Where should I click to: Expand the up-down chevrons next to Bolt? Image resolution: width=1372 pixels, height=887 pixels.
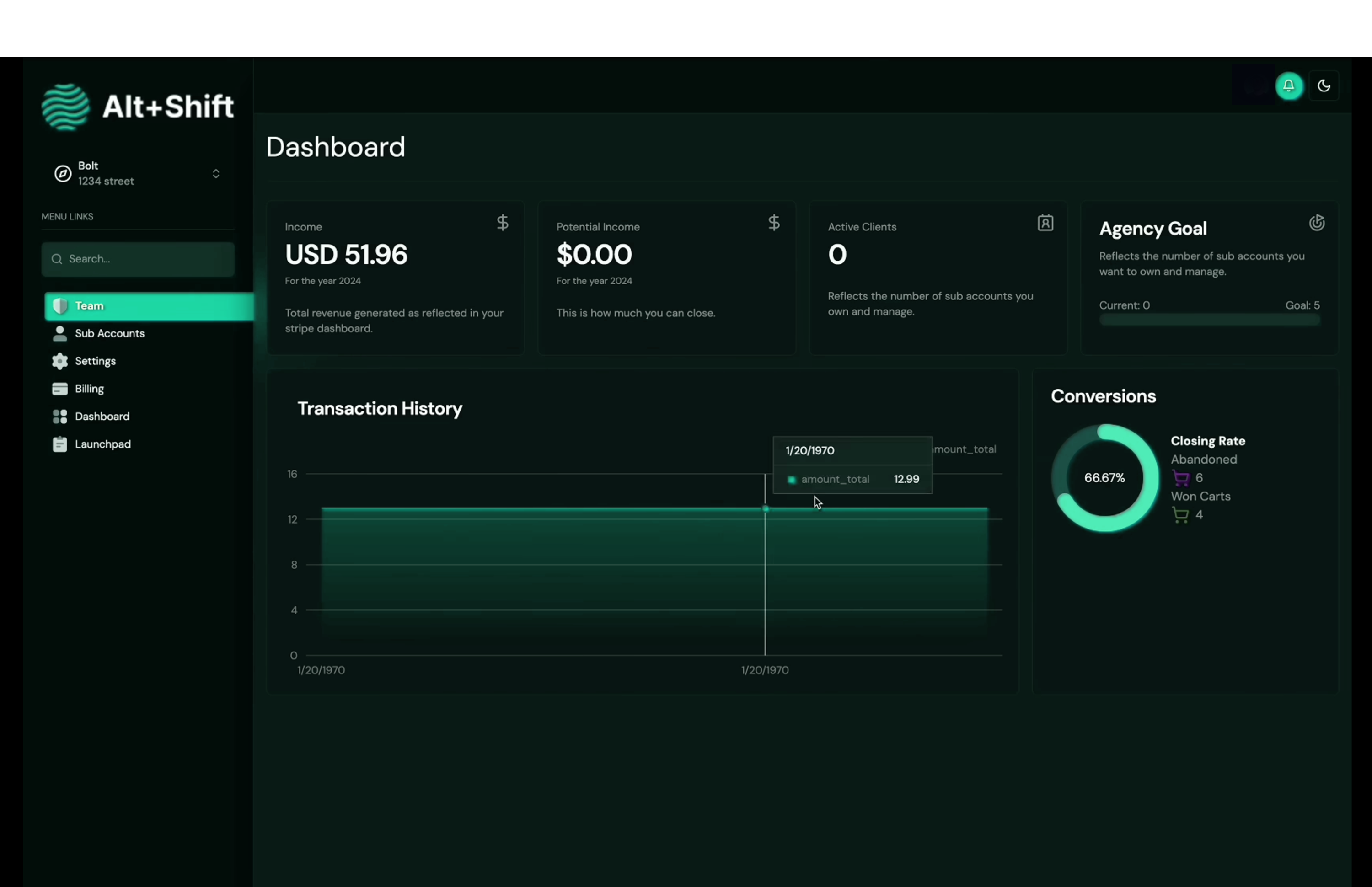[216, 173]
